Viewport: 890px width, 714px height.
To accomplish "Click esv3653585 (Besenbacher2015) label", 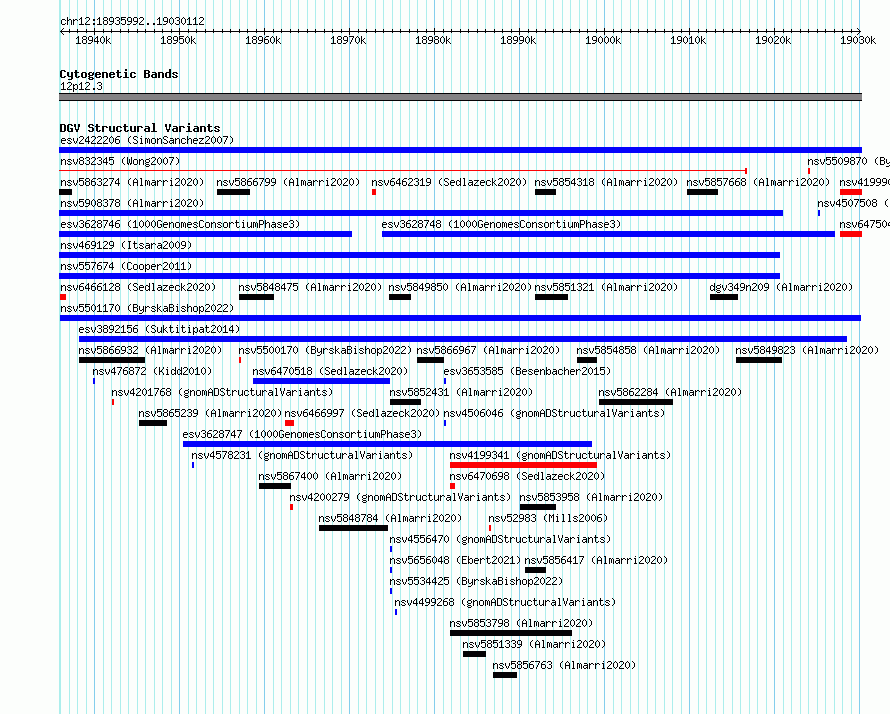I will [527, 371].
